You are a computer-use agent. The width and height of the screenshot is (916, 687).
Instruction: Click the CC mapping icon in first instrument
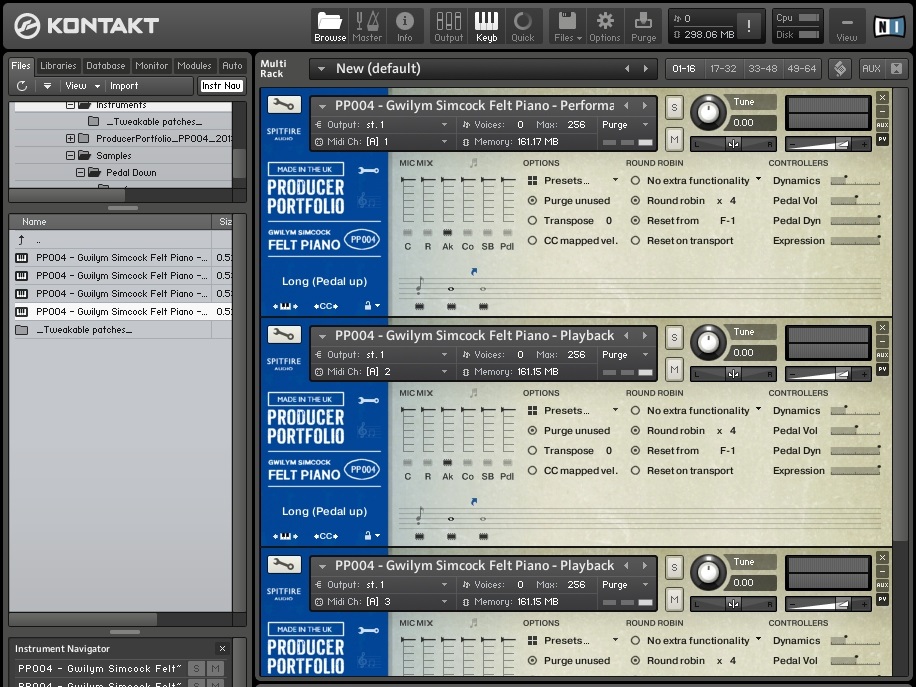click(x=325, y=306)
